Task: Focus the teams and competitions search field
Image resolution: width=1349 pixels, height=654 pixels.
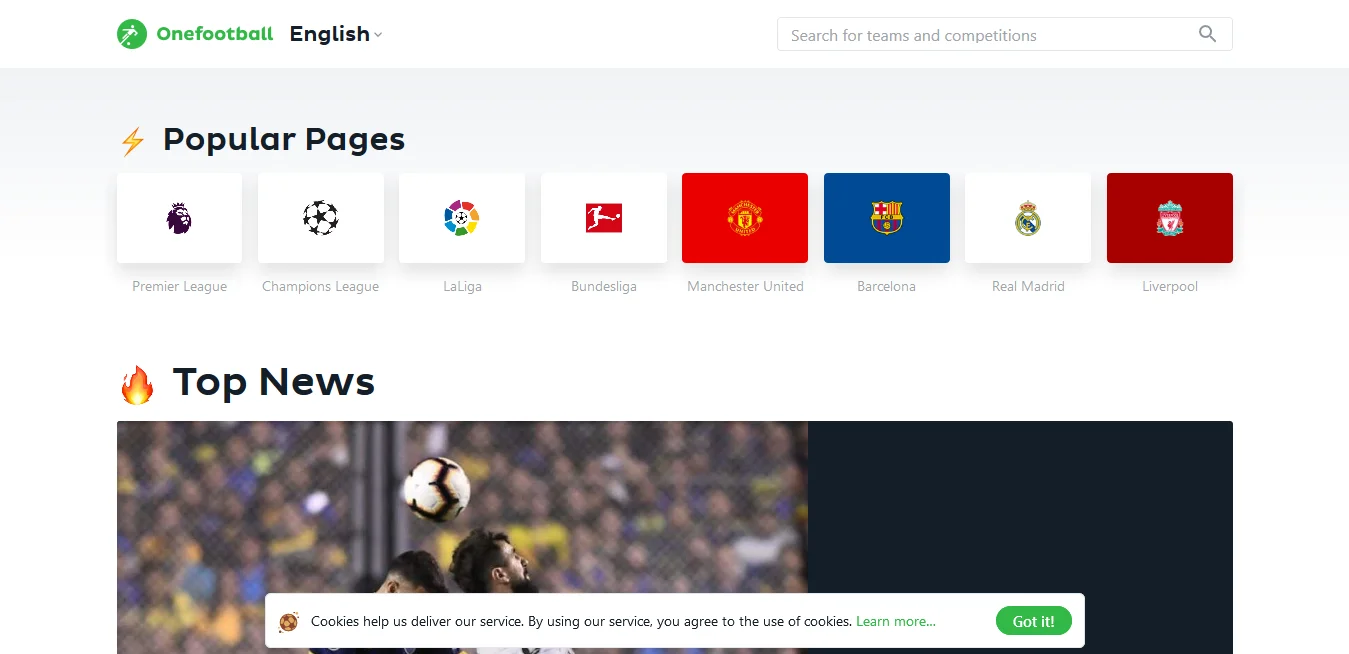Action: (x=1004, y=34)
